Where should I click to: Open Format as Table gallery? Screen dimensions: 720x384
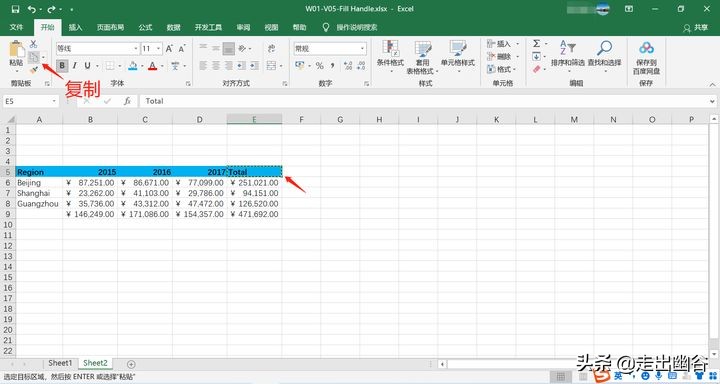(x=422, y=57)
